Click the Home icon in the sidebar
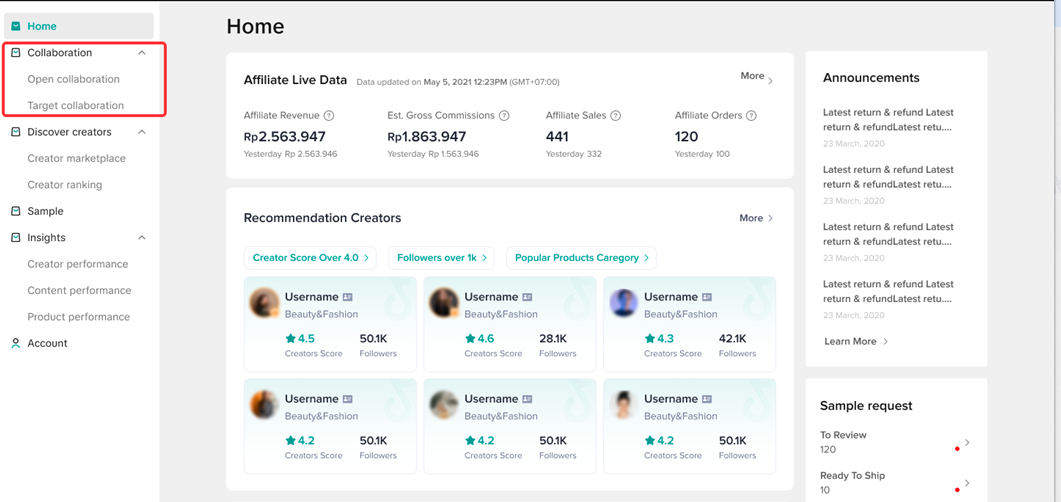 tap(16, 26)
